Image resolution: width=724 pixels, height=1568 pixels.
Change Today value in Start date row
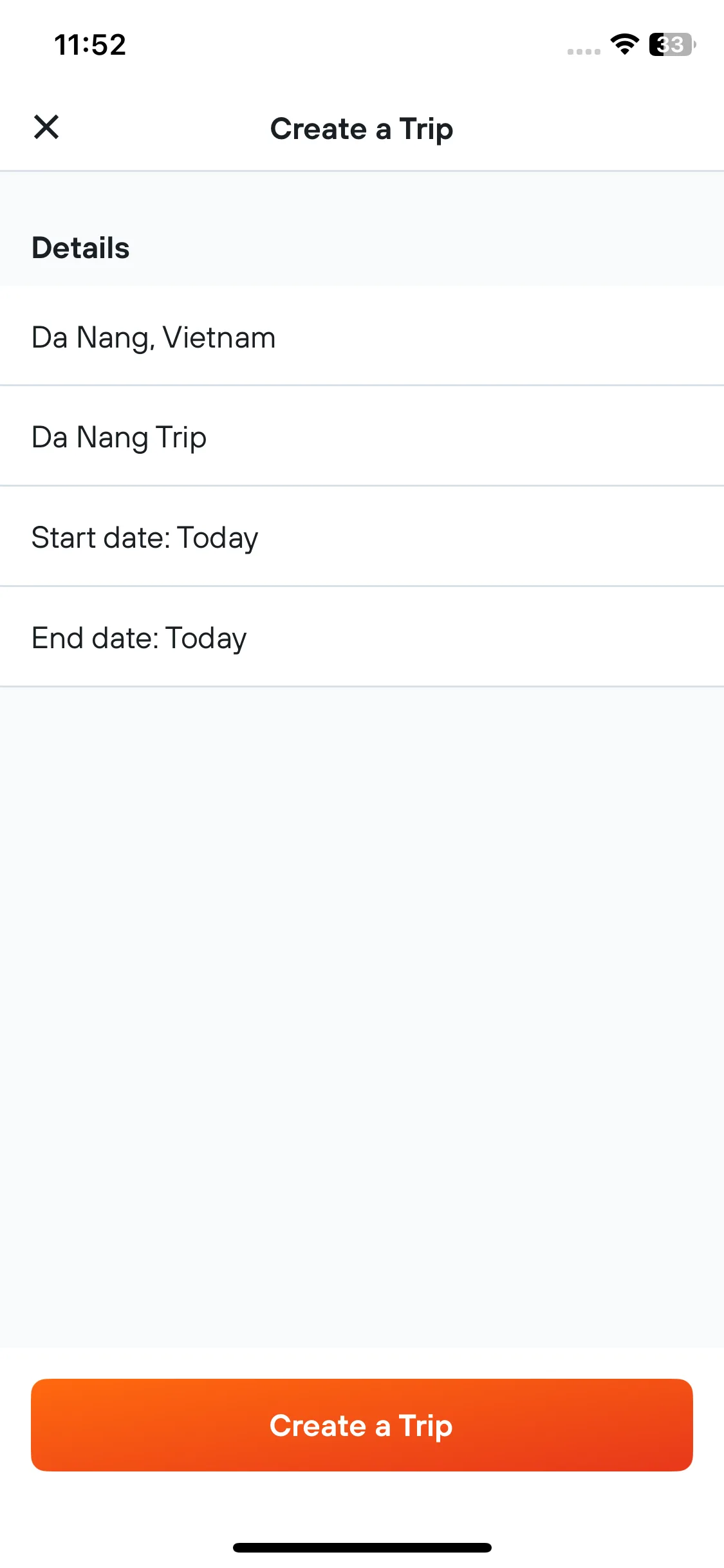[x=218, y=538]
